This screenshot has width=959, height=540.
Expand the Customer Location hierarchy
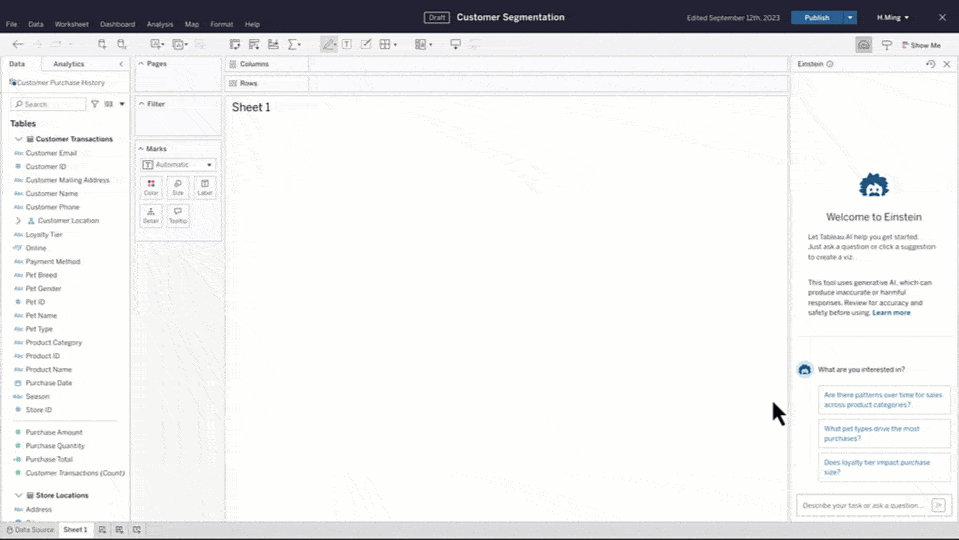(x=18, y=221)
